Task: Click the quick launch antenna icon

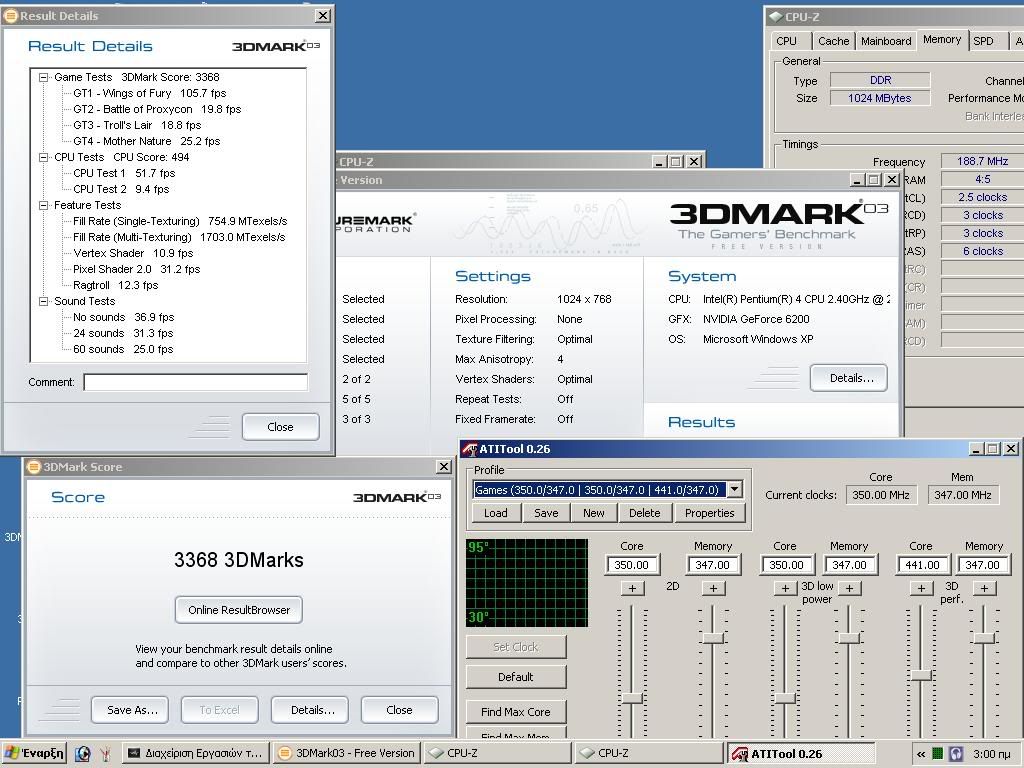Action: [x=104, y=754]
